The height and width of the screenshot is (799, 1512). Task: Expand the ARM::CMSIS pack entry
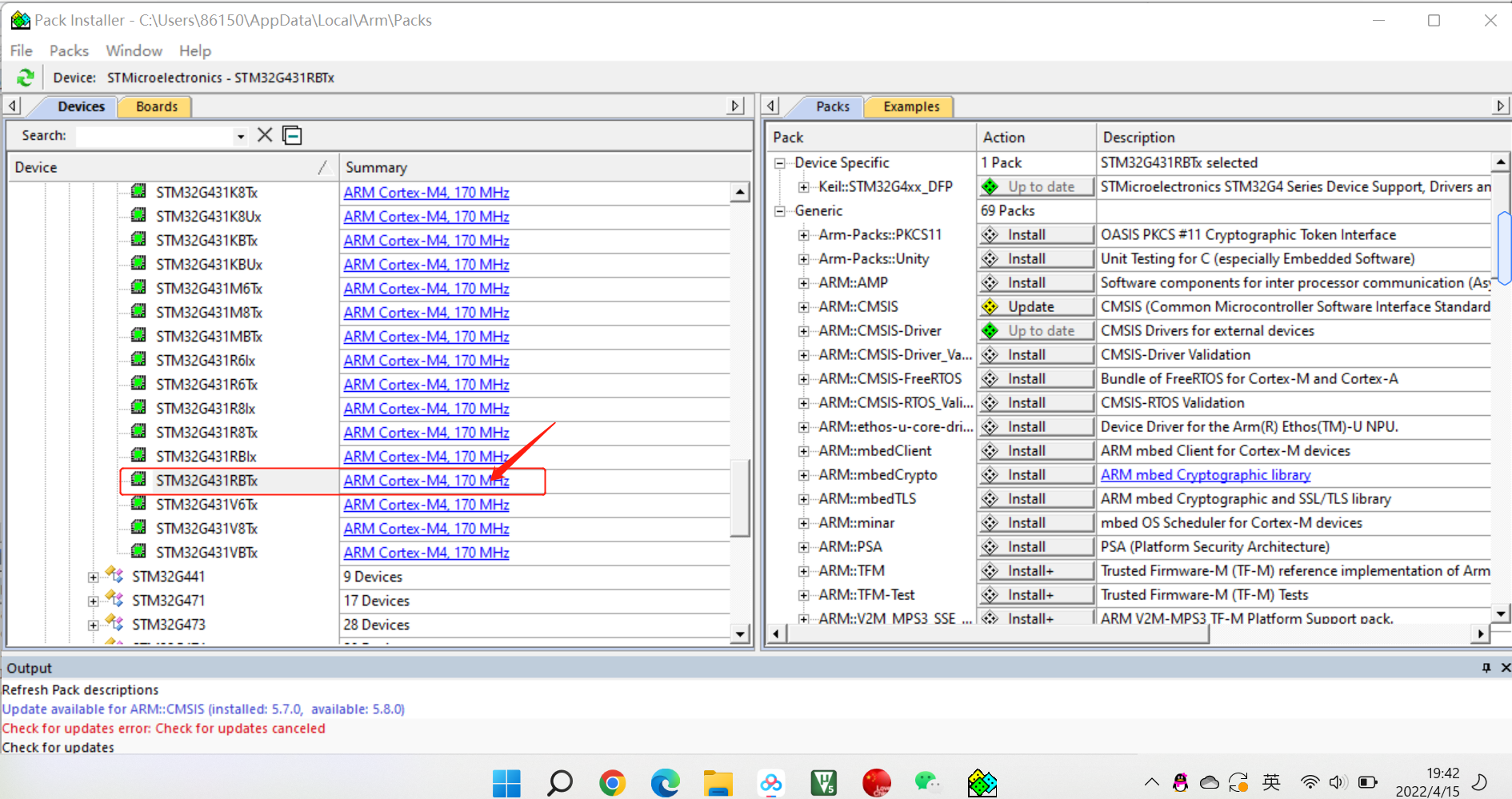803,307
